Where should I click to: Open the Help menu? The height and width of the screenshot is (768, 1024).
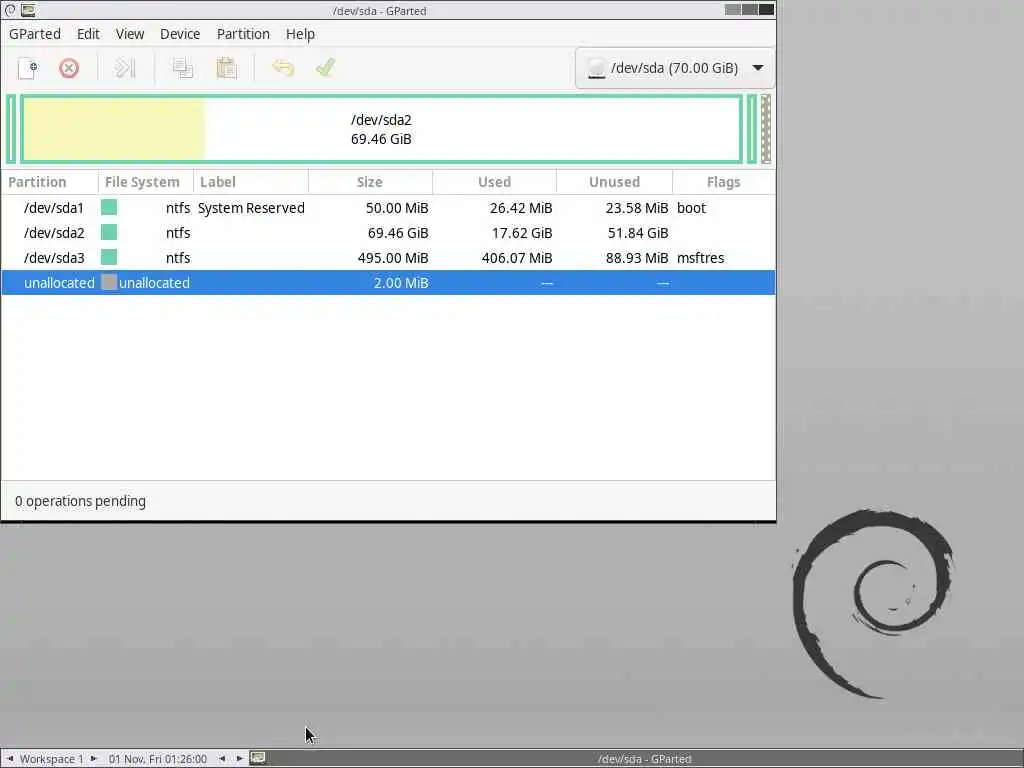[x=300, y=34]
